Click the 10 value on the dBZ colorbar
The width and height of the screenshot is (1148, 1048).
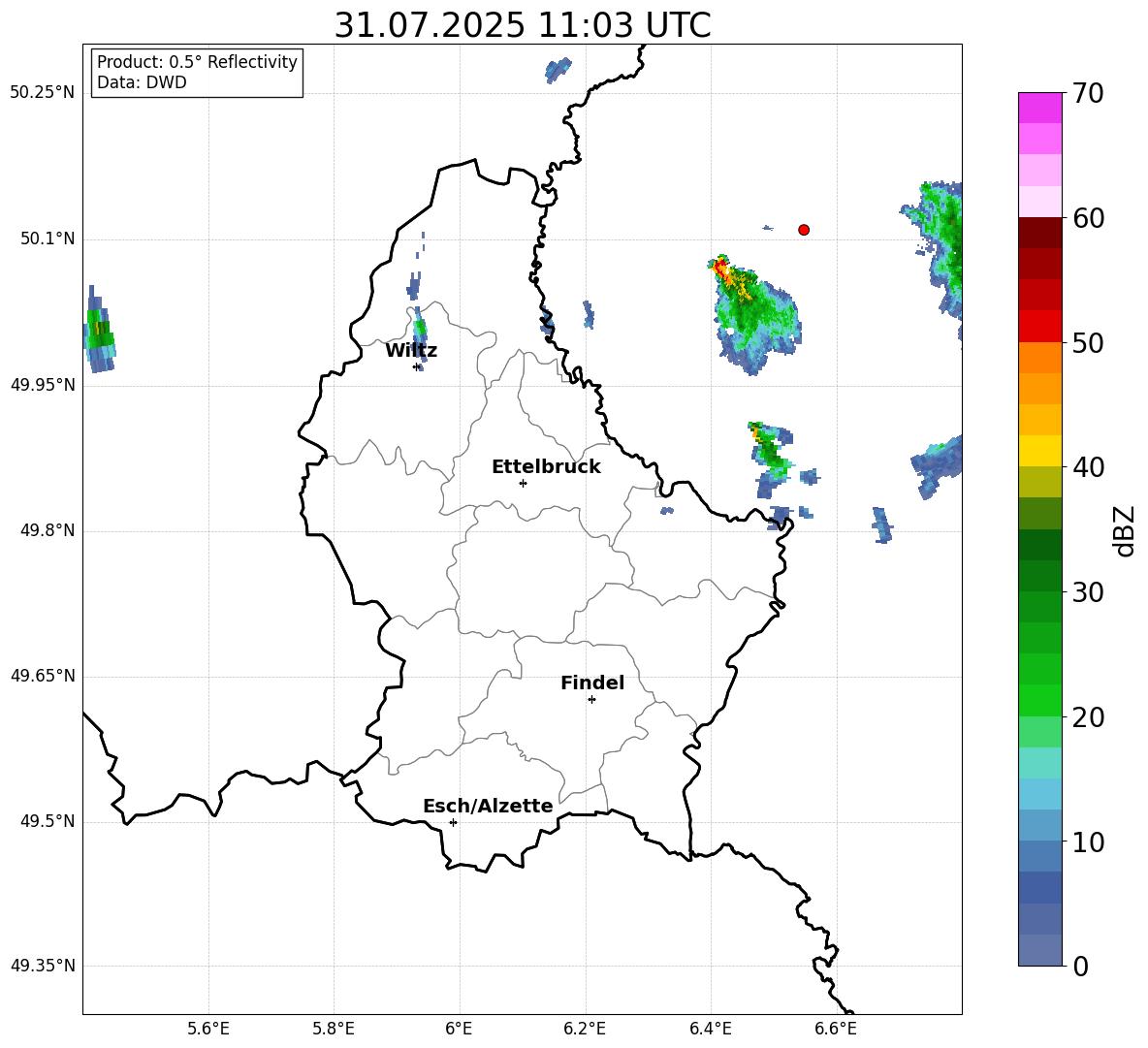click(1088, 842)
